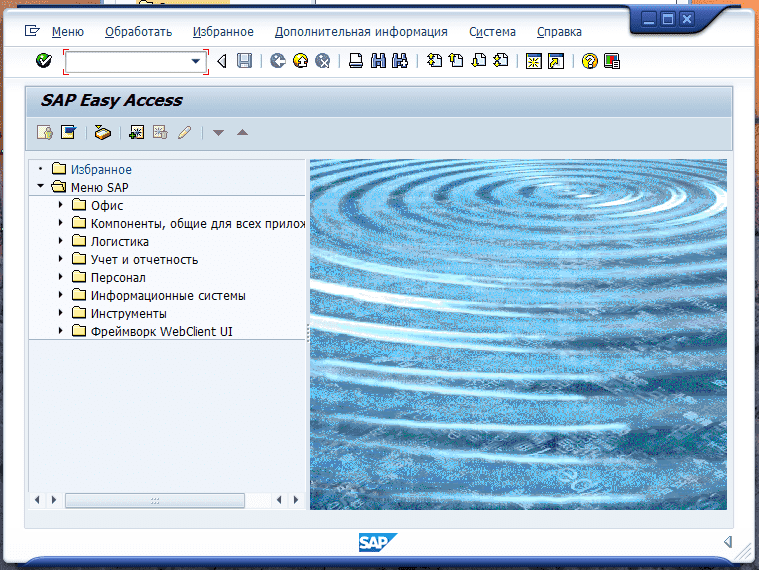This screenshot has width=759, height=570.
Task: Click Delete Favorites icon
Action: tap(160, 132)
